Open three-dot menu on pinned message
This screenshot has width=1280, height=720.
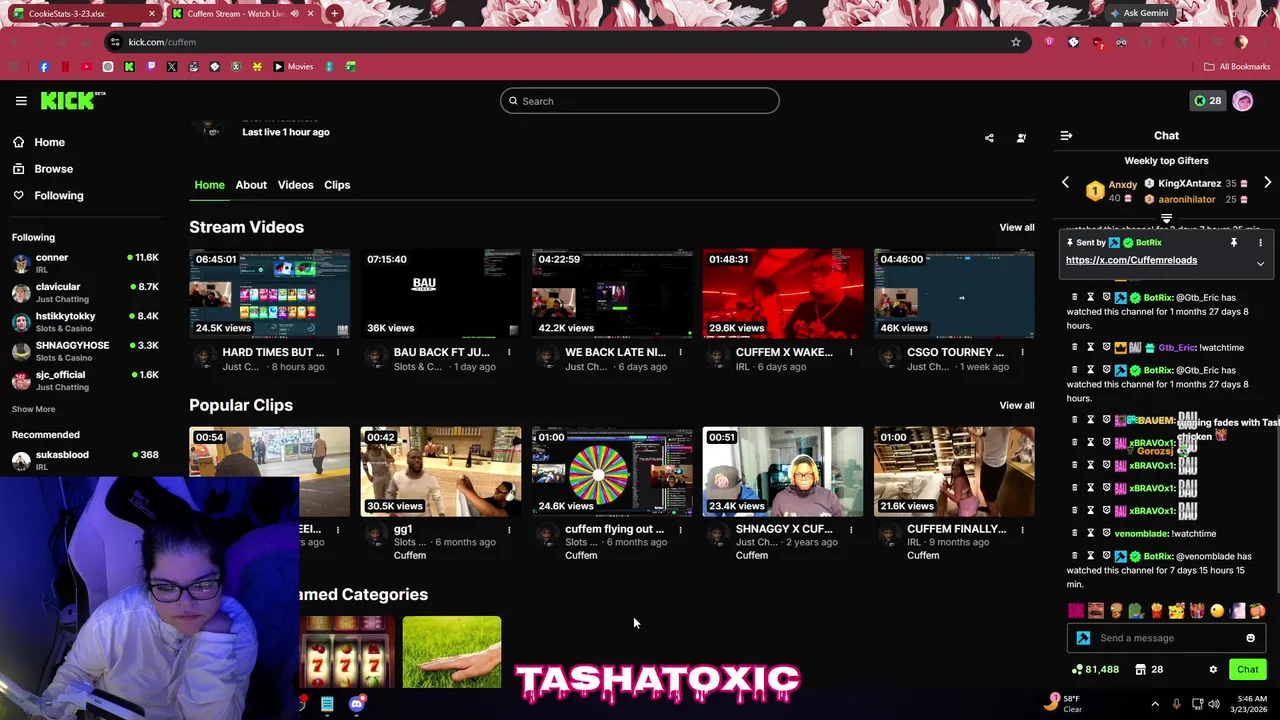(1260, 243)
